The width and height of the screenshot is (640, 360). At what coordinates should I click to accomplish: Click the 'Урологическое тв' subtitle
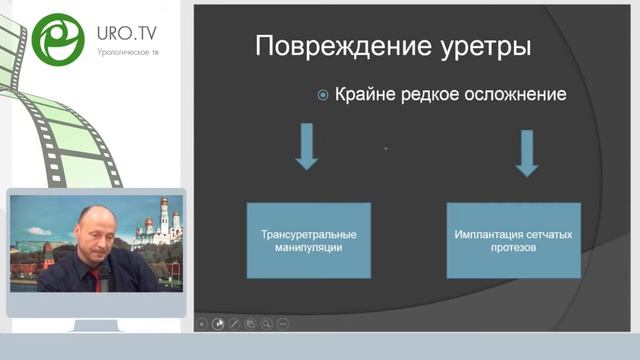[128, 52]
